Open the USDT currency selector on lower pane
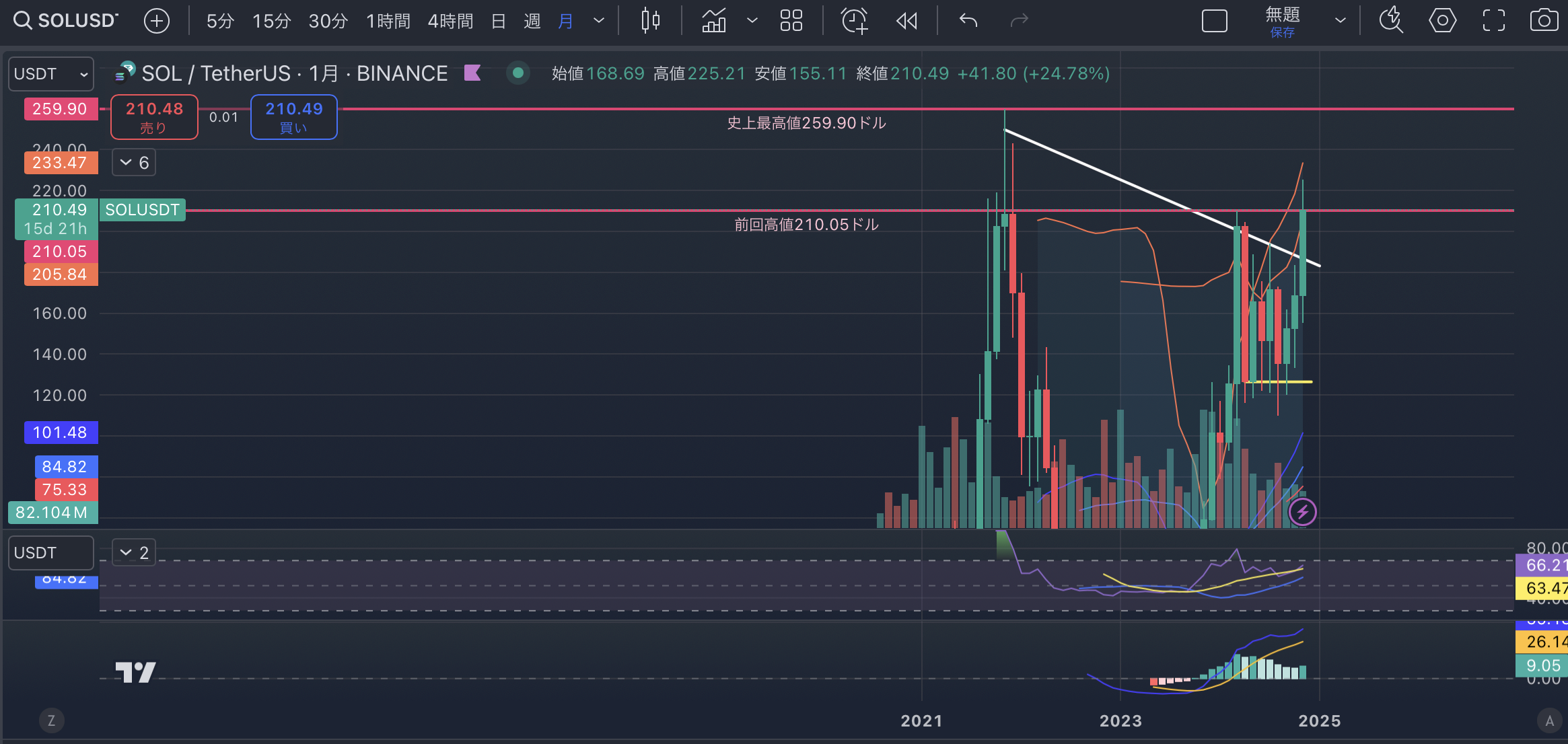1568x744 pixels. [51, 553]
